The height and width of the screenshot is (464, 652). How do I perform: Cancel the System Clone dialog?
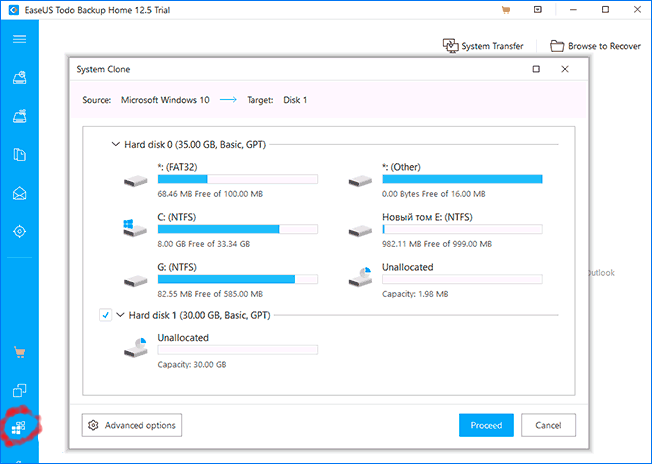[548, 425]
